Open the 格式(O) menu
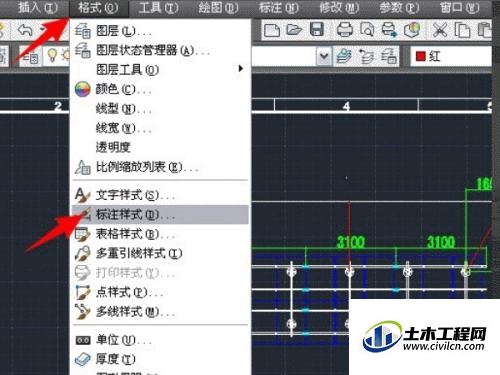The width and height of the screenshot is (500, 375). click(98, 7)
